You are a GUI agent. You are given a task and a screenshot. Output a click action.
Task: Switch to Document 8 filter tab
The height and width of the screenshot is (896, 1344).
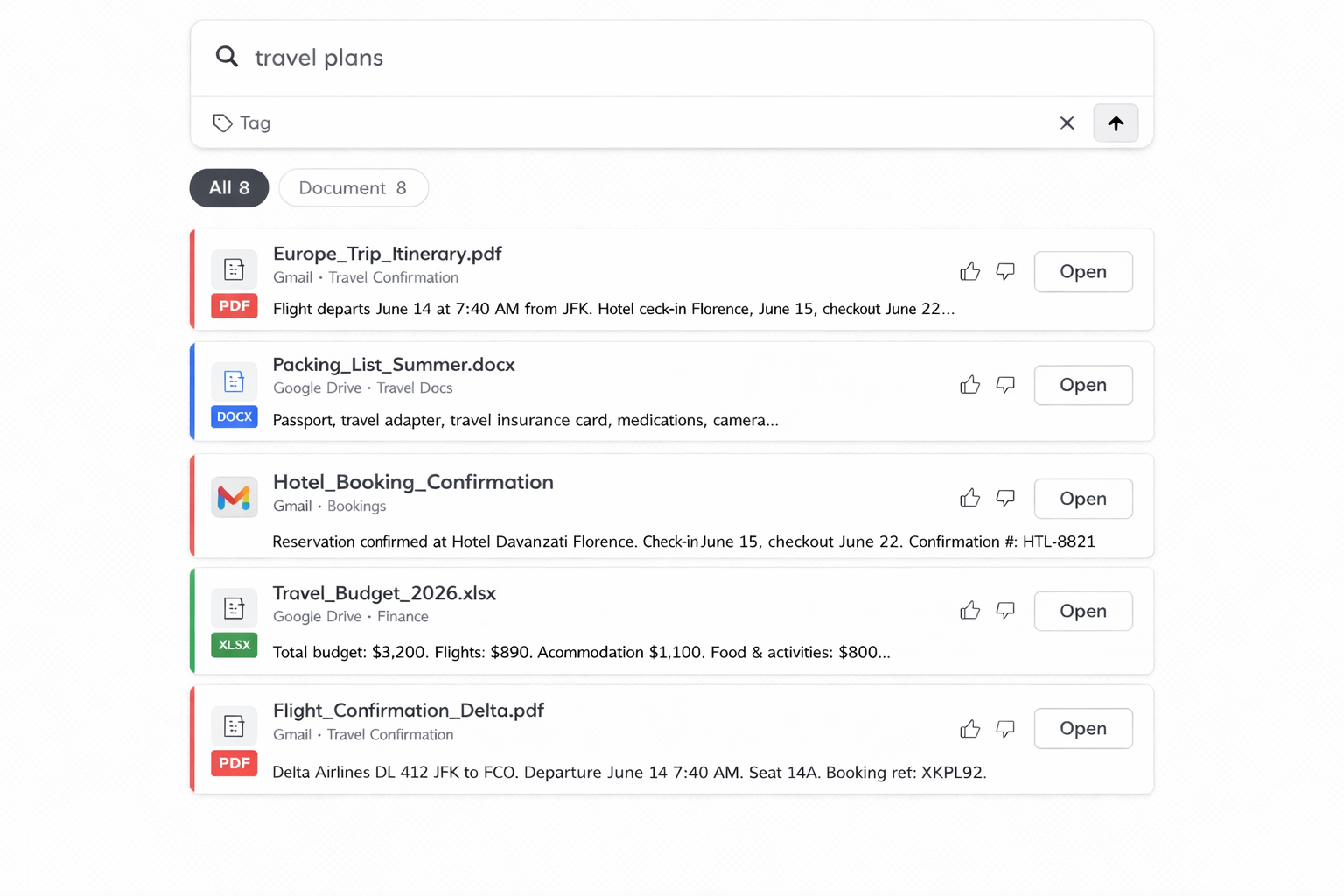point(353,188)
